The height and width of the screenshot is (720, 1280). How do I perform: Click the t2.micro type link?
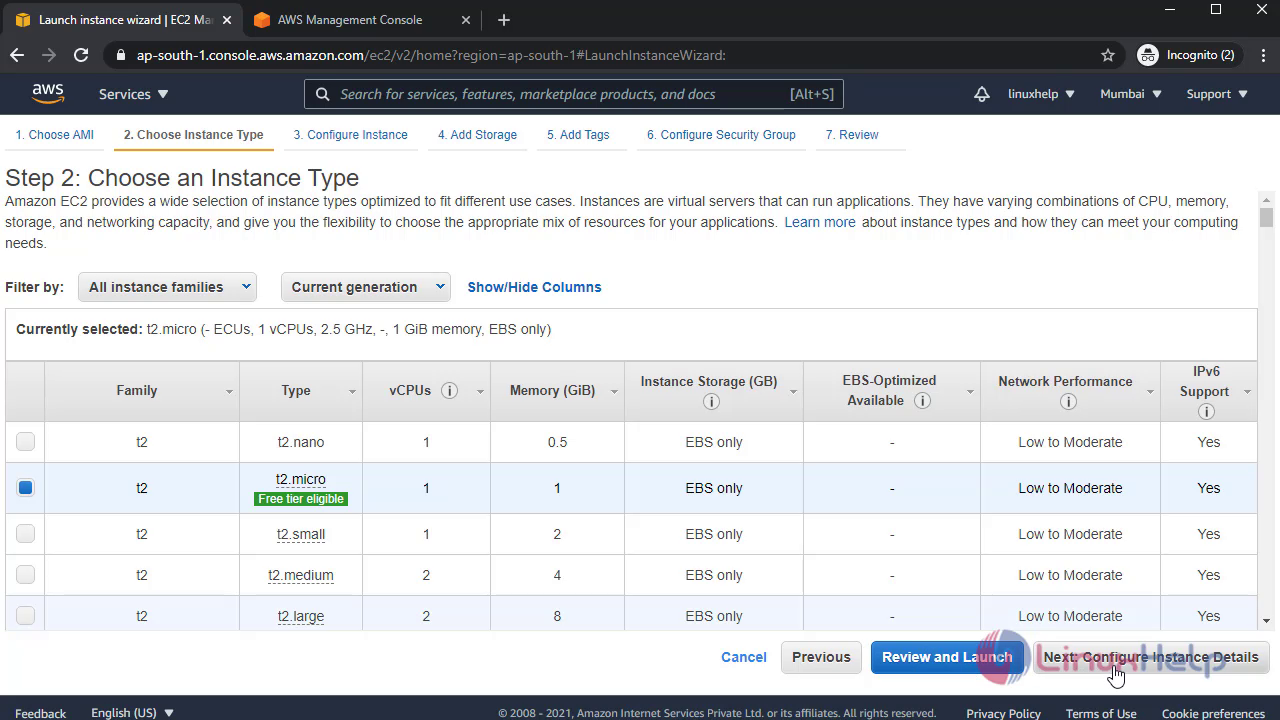point(301,479)
